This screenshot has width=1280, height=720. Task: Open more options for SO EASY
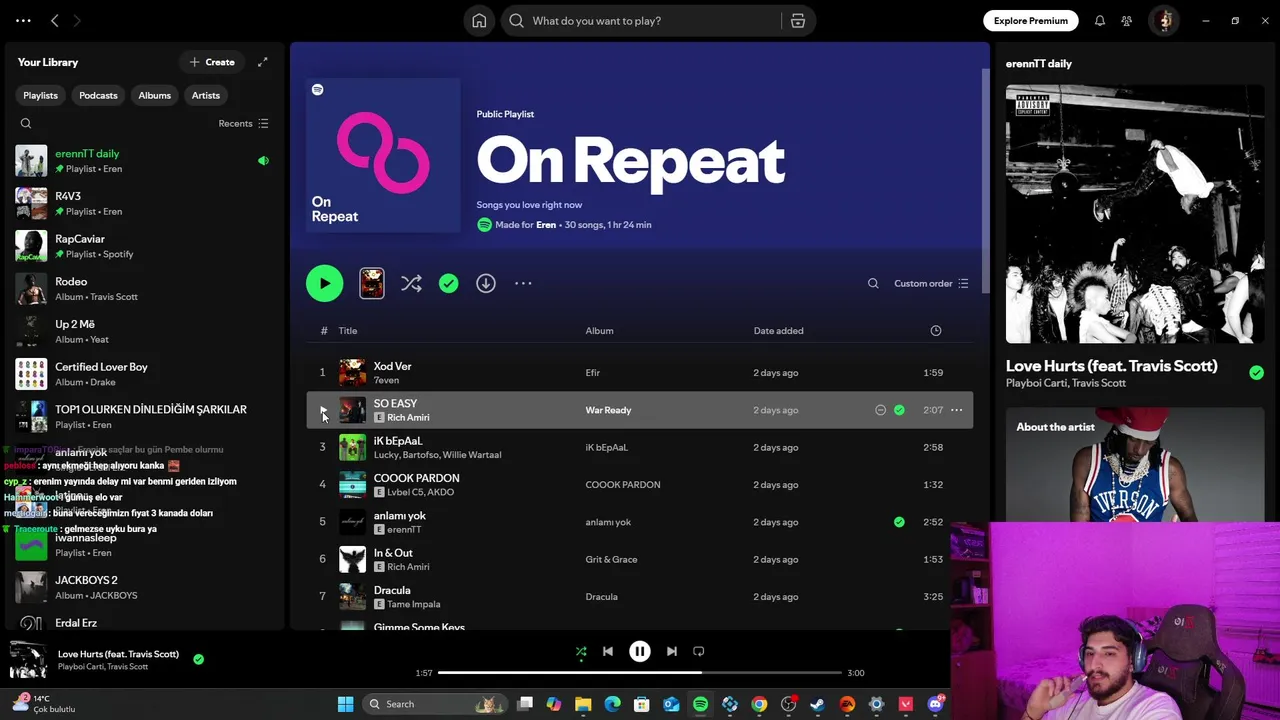click(956, 410)
